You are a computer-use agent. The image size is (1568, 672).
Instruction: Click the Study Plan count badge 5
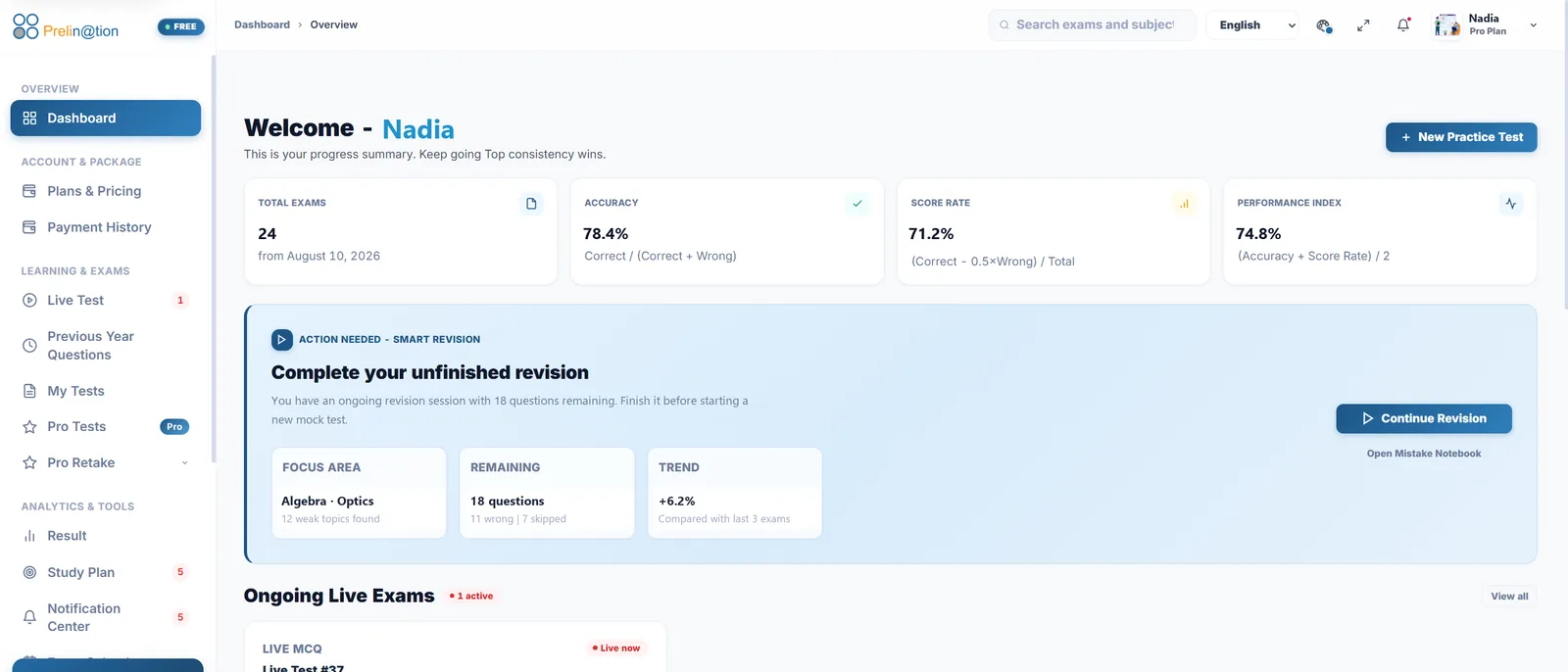[180, 572]
